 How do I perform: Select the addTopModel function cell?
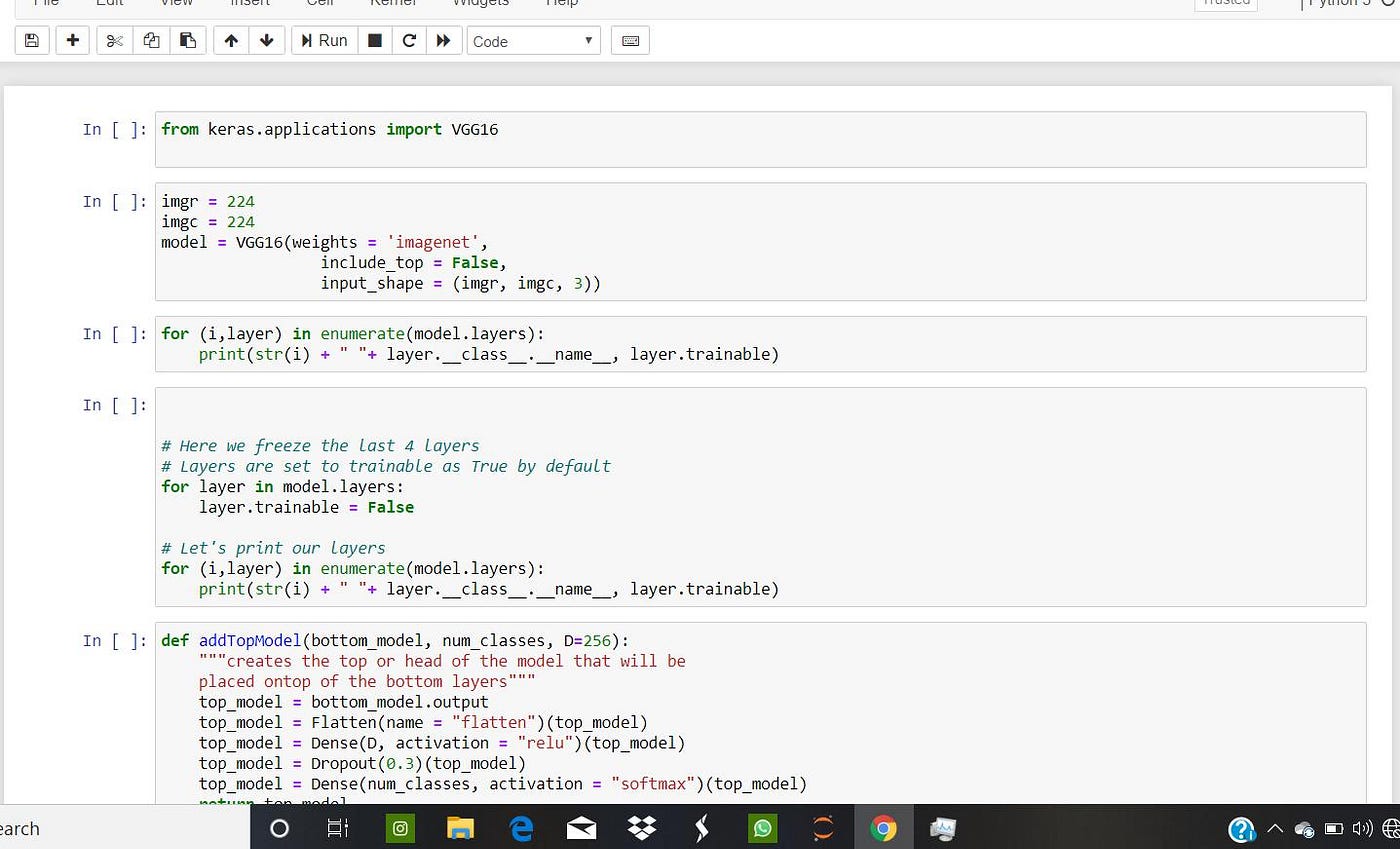760,712
